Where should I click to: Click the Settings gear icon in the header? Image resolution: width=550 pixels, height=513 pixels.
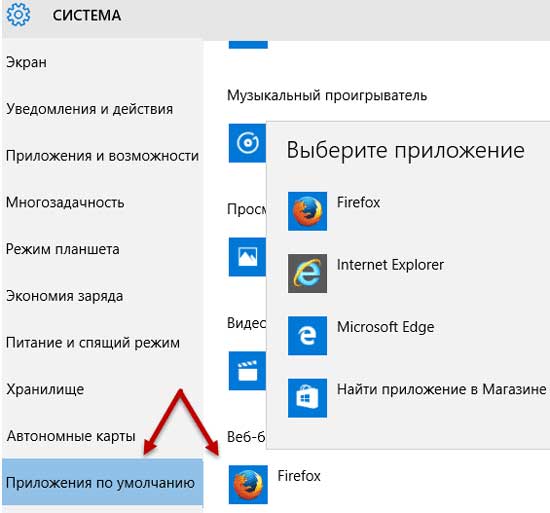18,14
